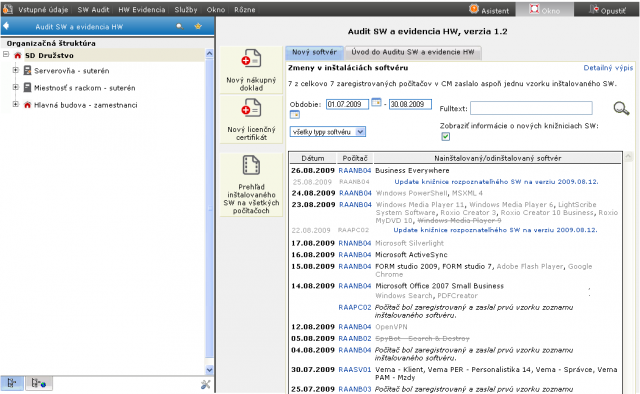640x394 pixels.
Task: Open RAANB03 link for 25.07.2009
Action: click(355, 389)
